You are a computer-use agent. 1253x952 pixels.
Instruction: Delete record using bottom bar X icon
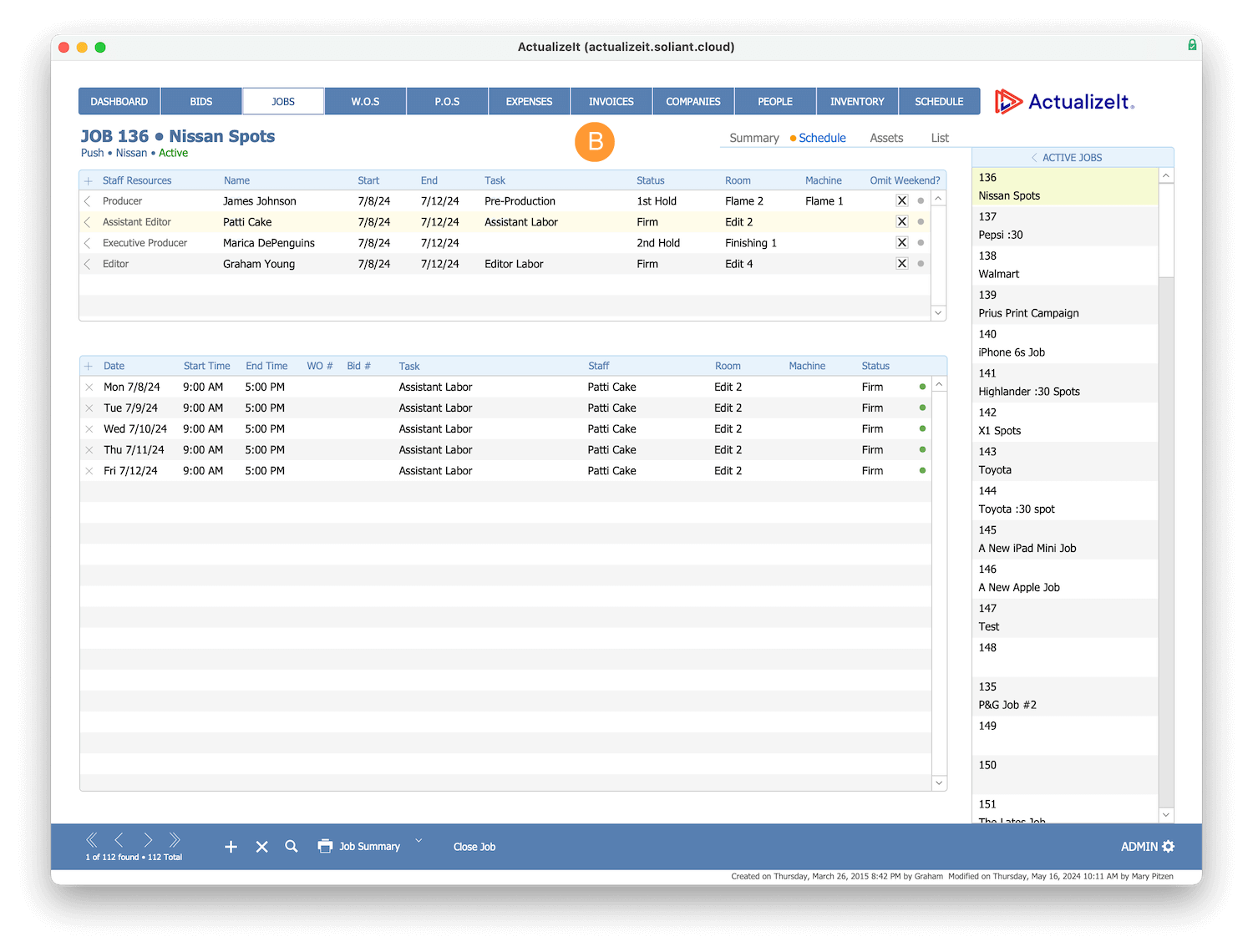pyautogui.click(x=261, y=847)
